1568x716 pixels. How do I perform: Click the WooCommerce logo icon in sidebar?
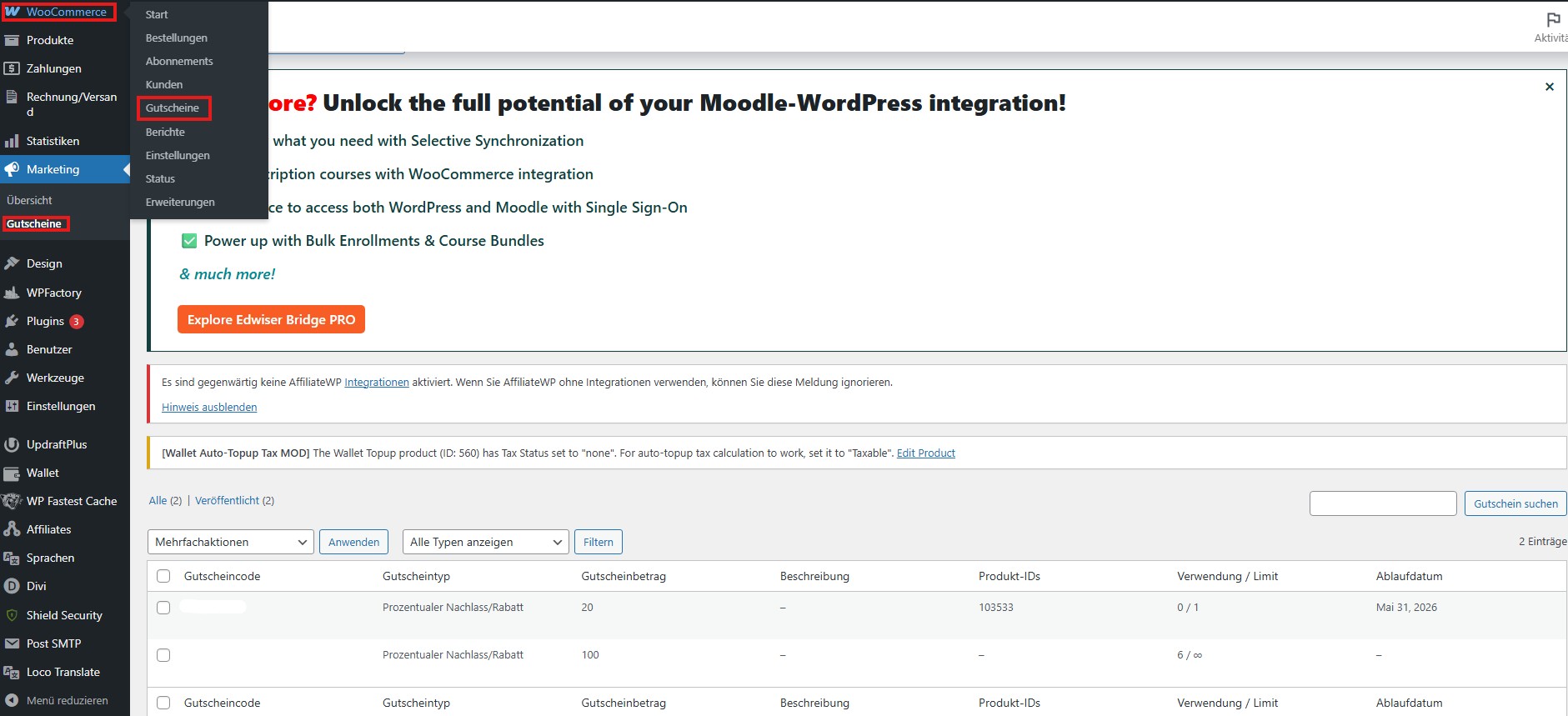[13, 12]
